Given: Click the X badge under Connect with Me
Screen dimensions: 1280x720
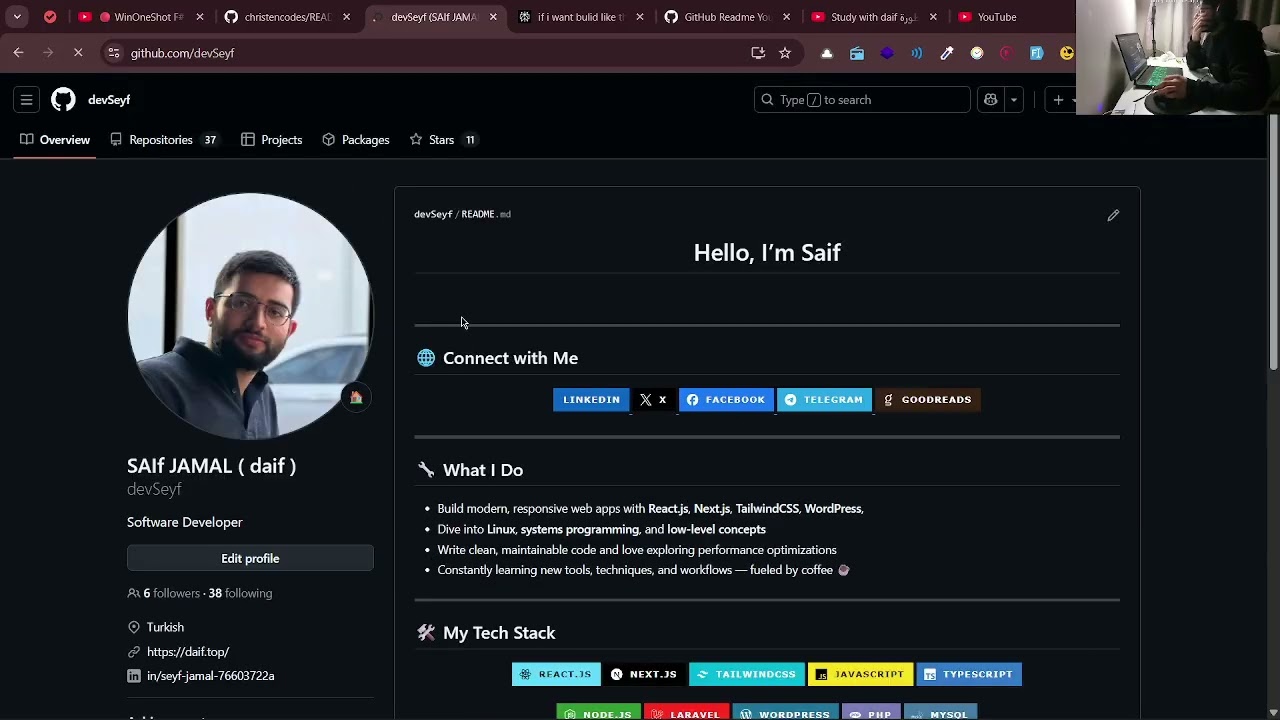Looking at the screenshot, I should click(654, 400).
